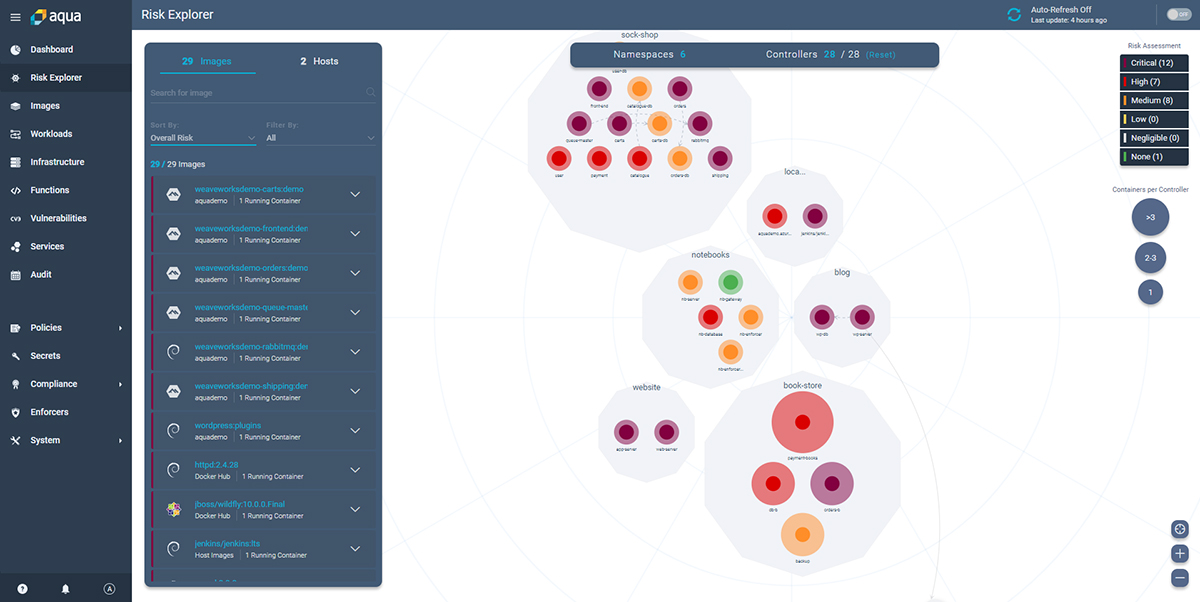
Task: Expand the System submenu arrow
Action: pos(120,440)
